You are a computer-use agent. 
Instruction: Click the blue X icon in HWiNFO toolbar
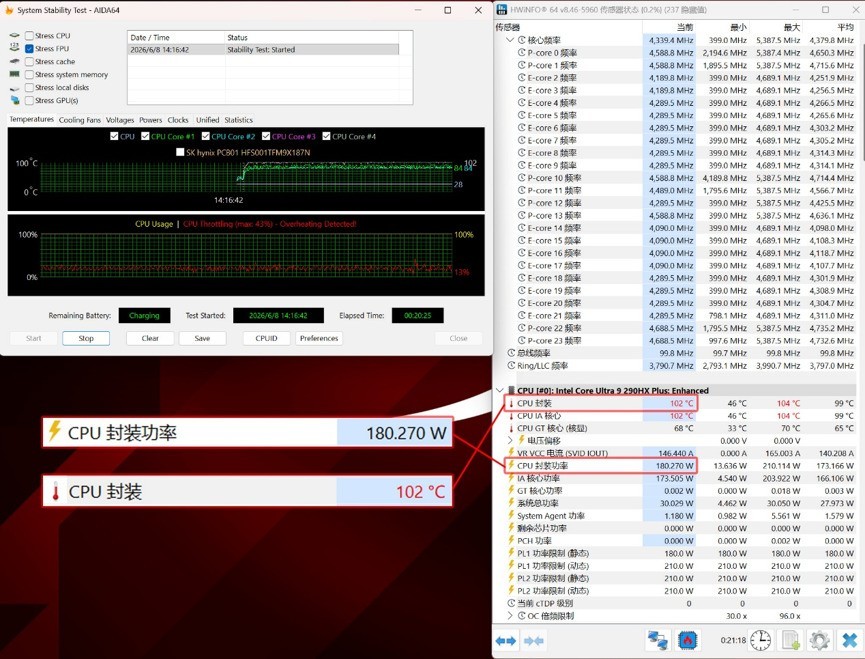pos(849,640)
